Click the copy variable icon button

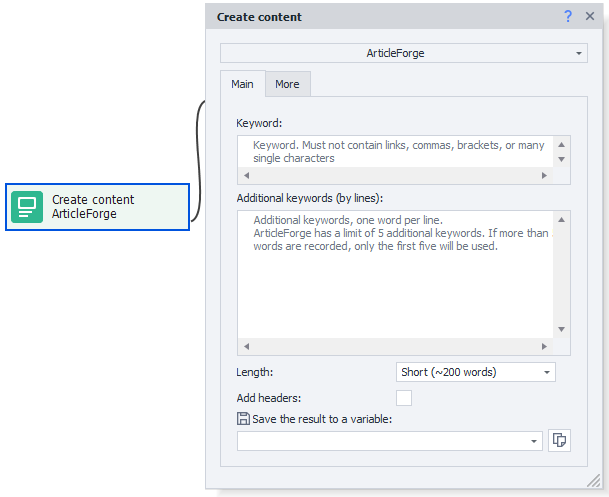pyautogui.click(x=559, y=440)
